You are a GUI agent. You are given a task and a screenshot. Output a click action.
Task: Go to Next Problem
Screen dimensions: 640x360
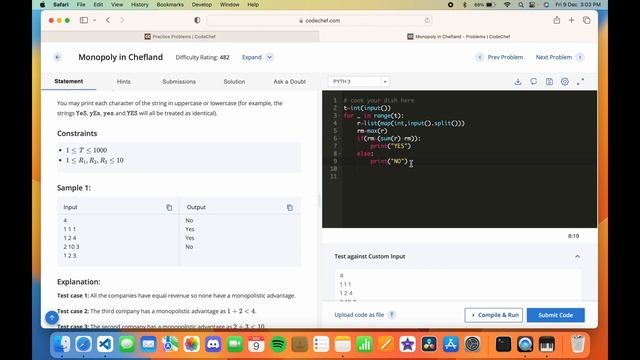point(559,57)
